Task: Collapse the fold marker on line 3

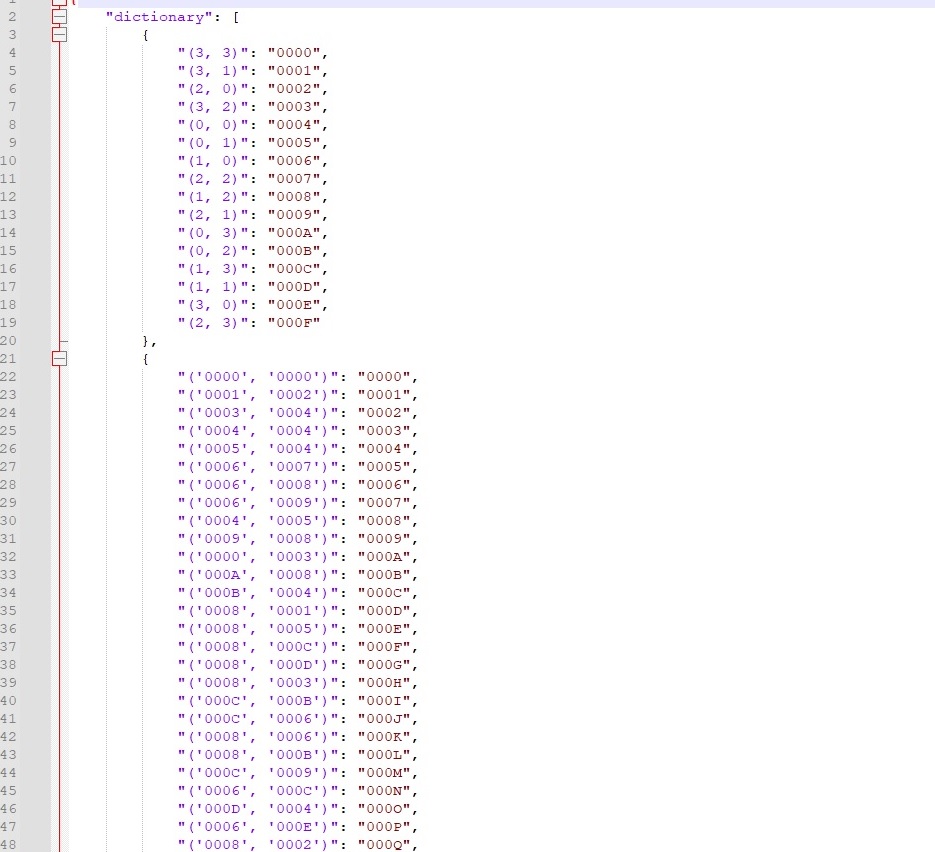Action: [59, 35]
